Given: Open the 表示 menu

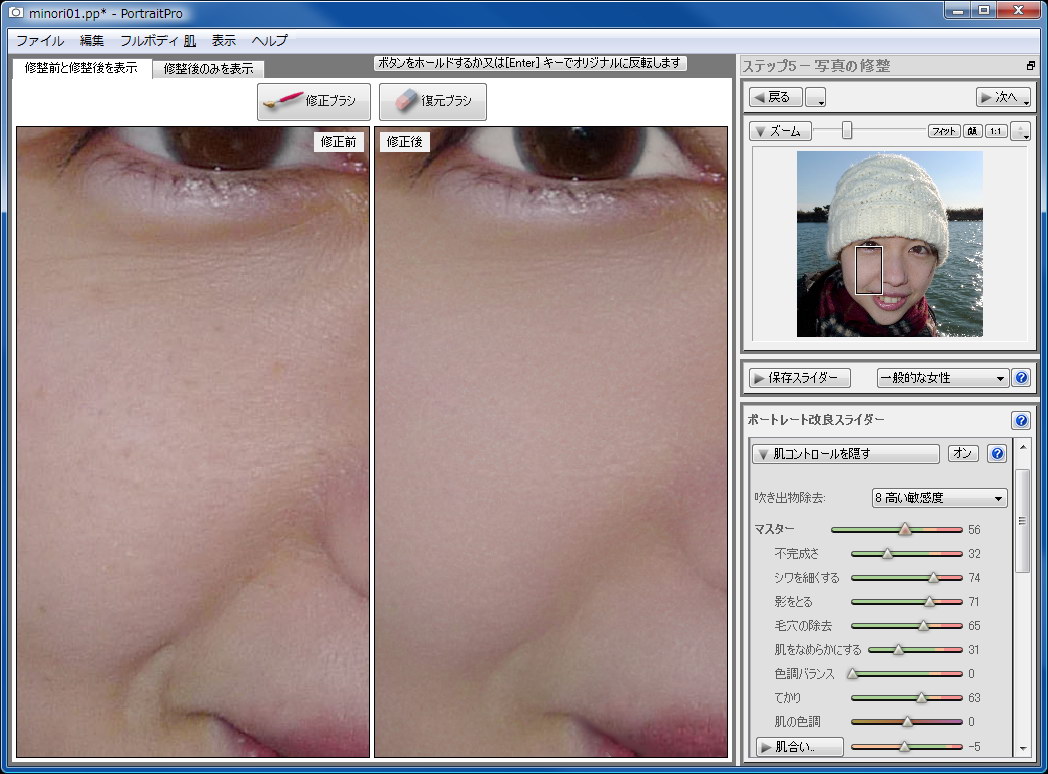Looking at the screenshot, I should coord(223,41).
